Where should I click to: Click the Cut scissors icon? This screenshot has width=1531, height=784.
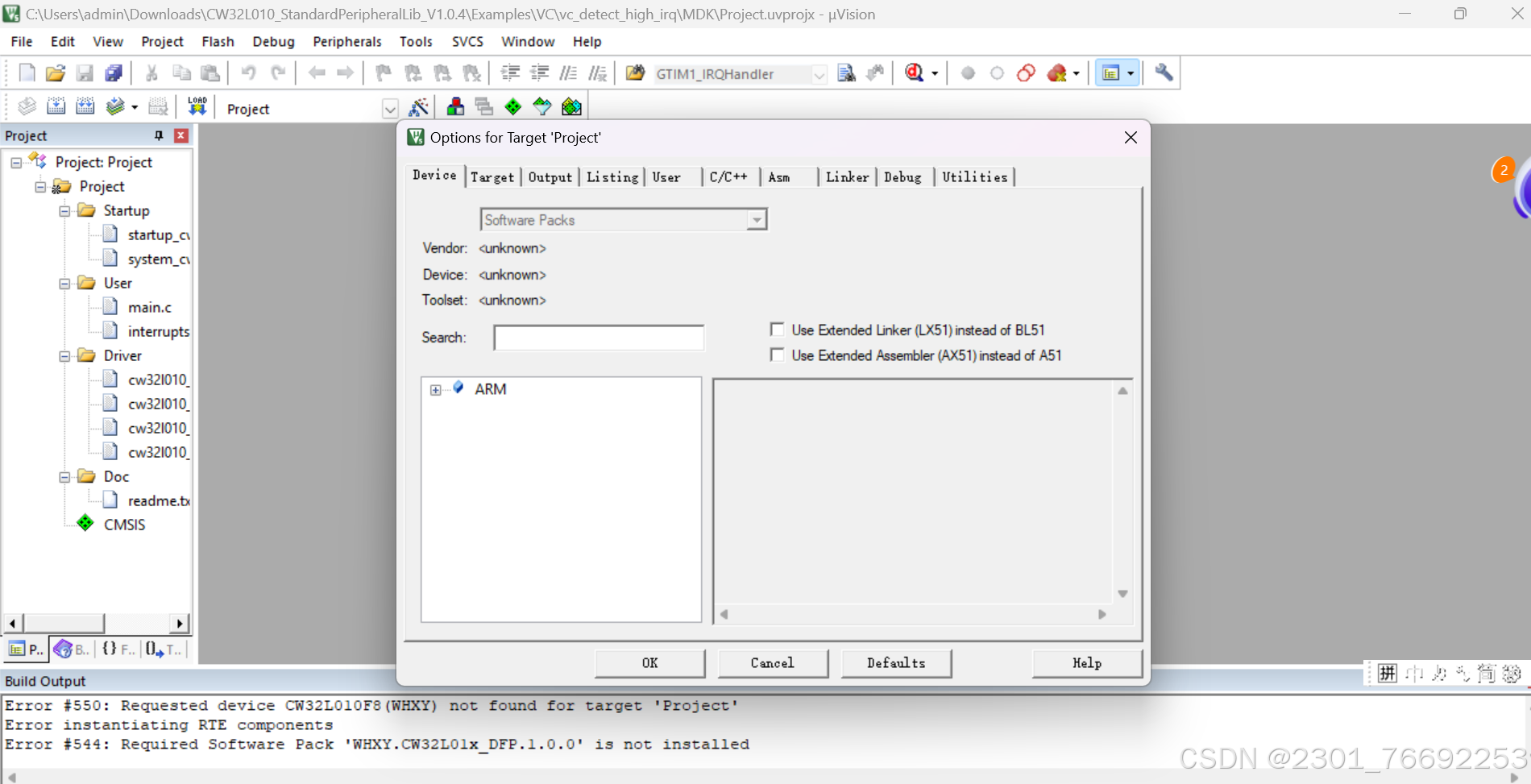tap(151, 73)
